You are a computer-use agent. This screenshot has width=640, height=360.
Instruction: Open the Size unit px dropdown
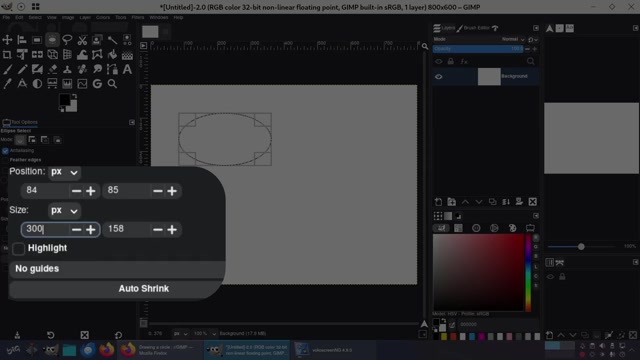[x=64, y=211]
